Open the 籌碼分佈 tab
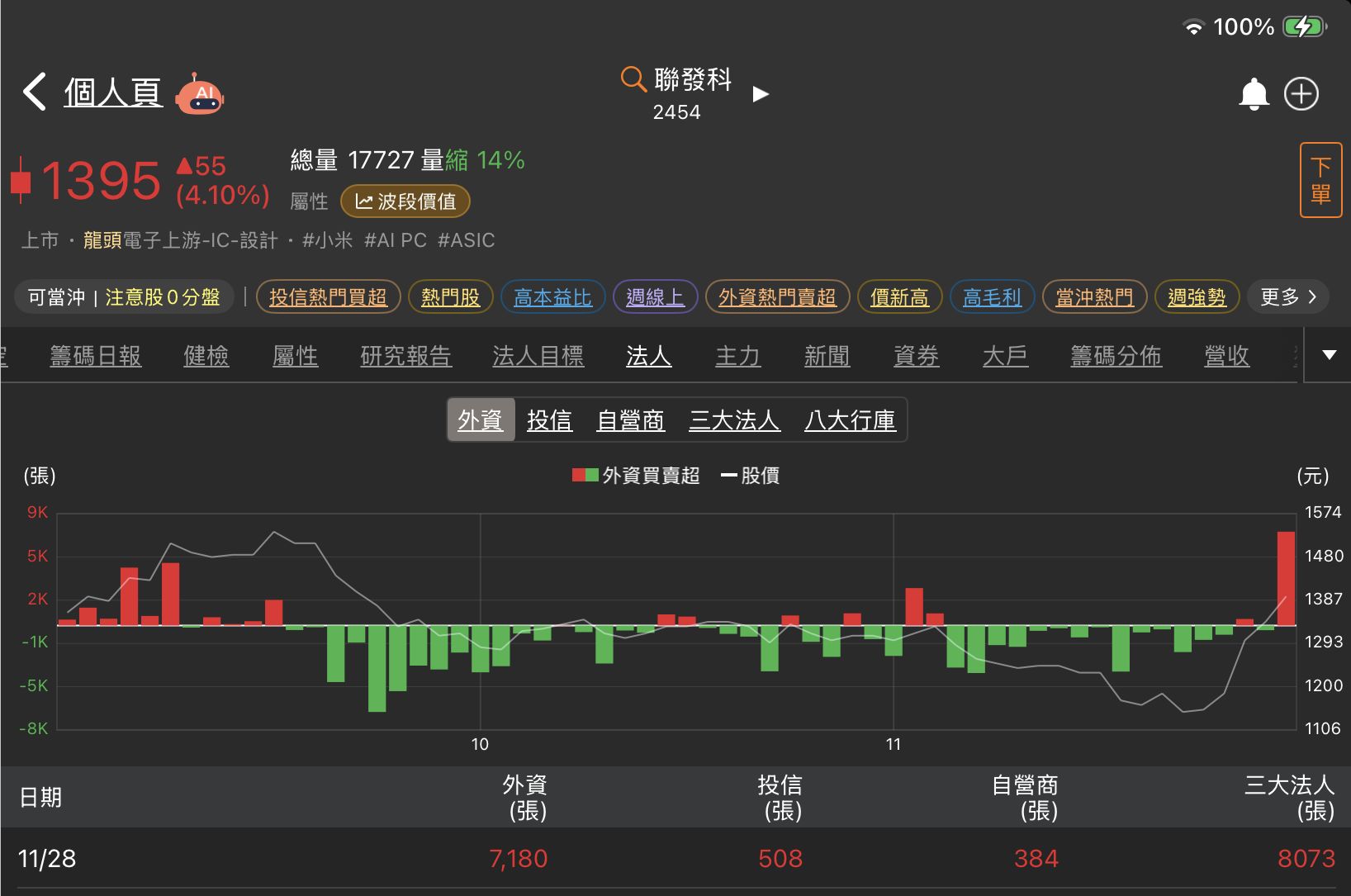 pyautogui.click(x=1116, y=356)
